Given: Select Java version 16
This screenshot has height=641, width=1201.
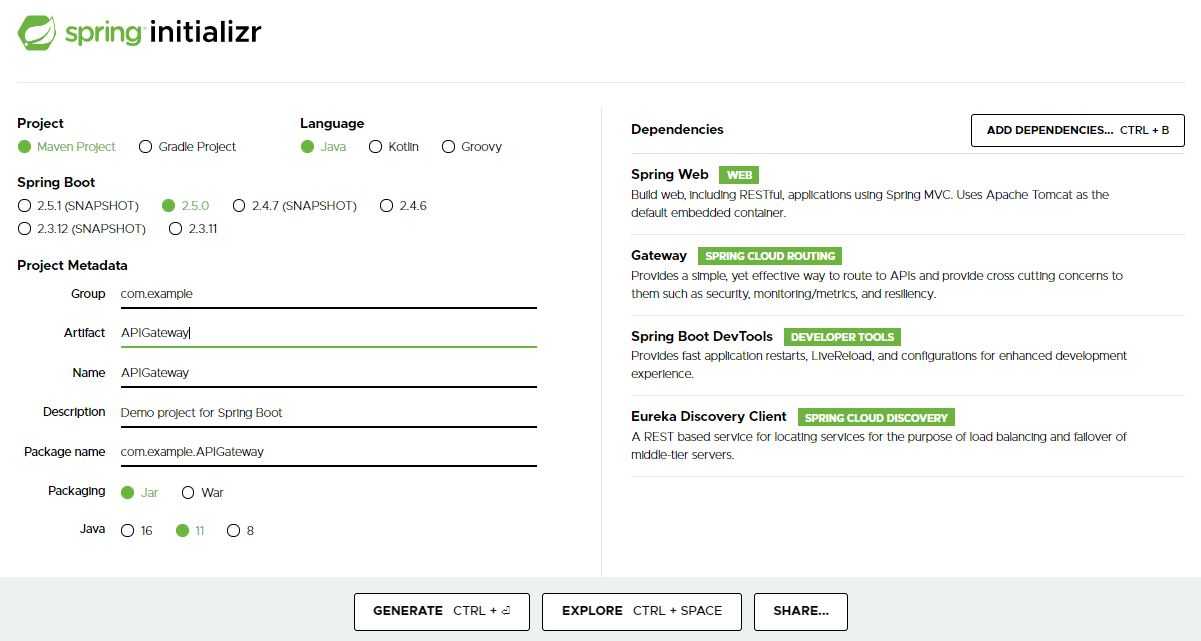Looking at the screenshot, I should pyautogui.click(x=137, y=531).
